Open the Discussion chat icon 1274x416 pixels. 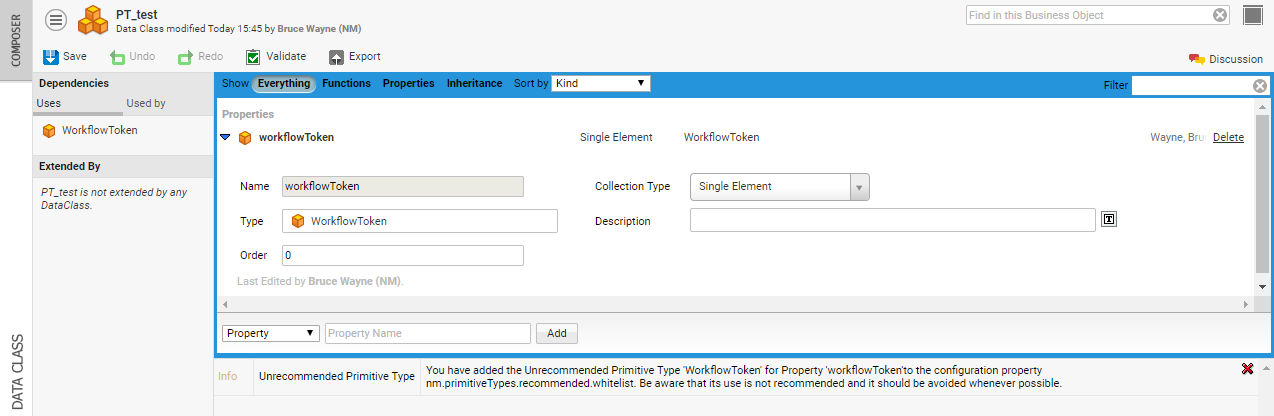pos(1197,59)
